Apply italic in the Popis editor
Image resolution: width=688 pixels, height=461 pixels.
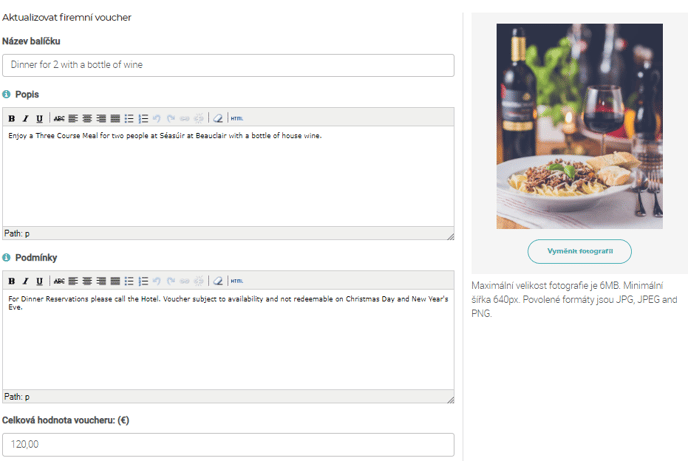click(25, 118)
